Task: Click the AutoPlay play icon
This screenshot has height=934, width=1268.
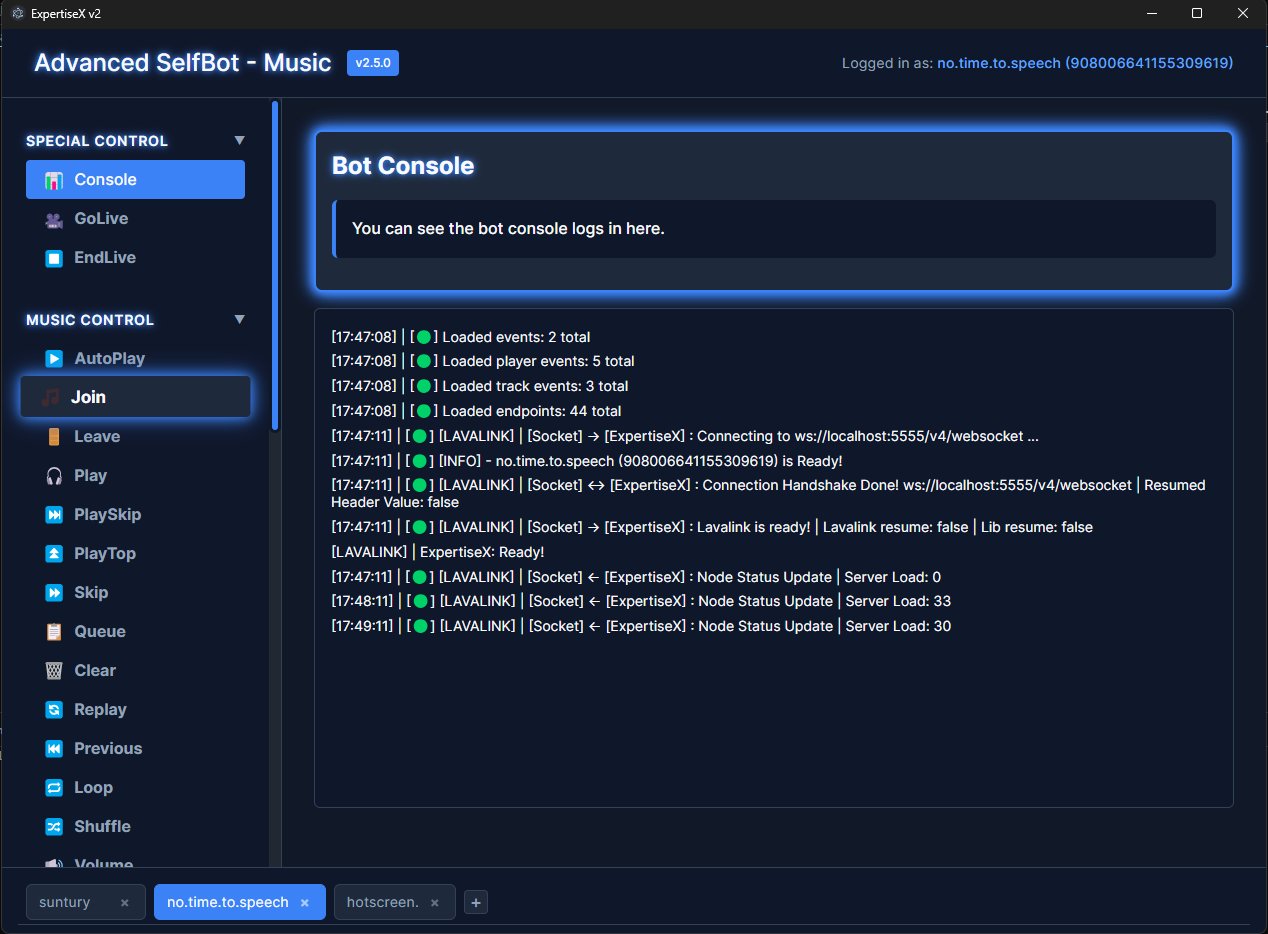Action: 54,359
